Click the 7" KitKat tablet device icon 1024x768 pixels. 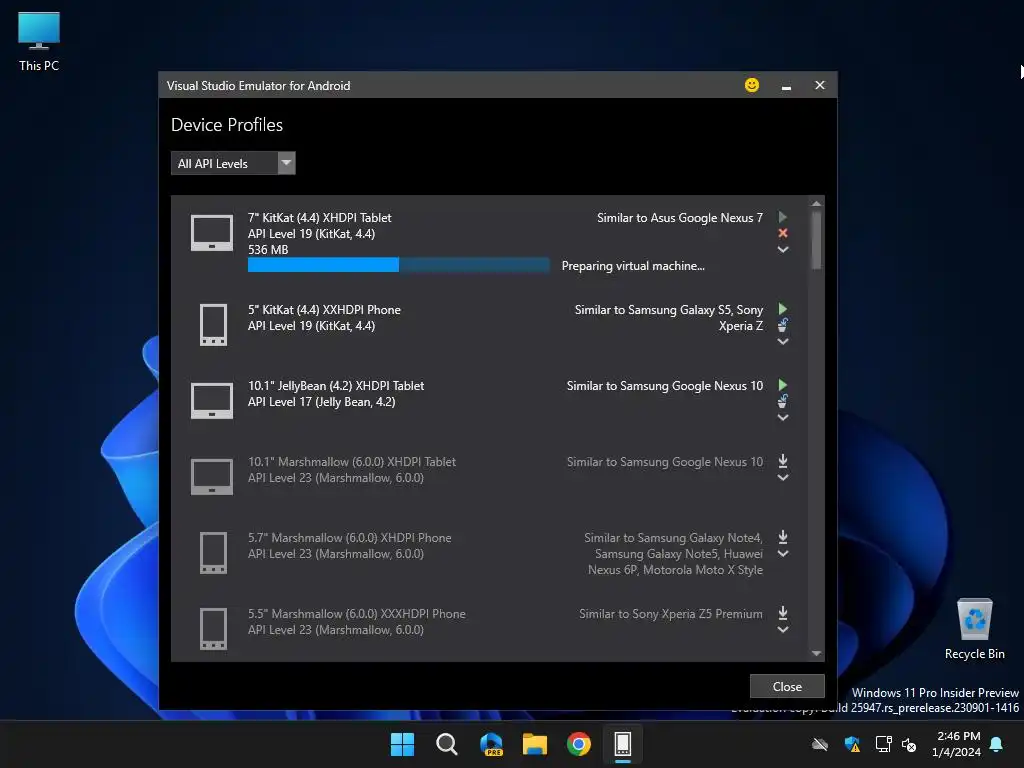tap(212, 233)
